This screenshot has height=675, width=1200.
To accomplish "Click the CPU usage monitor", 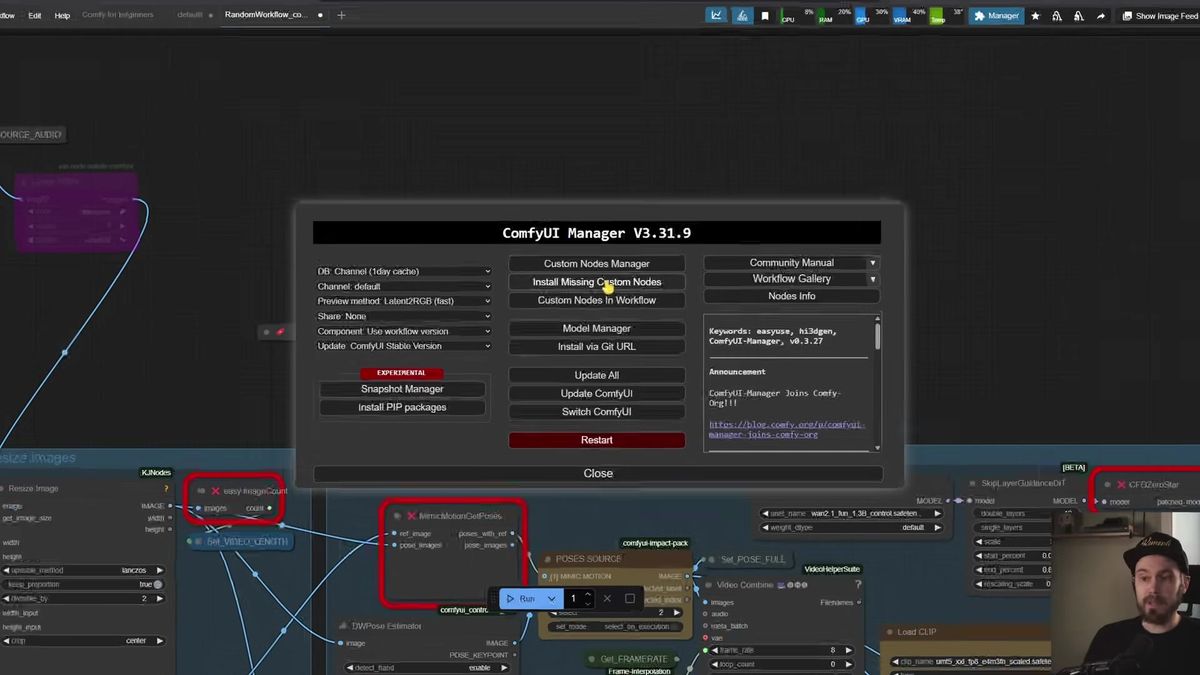I will (796, 16).
